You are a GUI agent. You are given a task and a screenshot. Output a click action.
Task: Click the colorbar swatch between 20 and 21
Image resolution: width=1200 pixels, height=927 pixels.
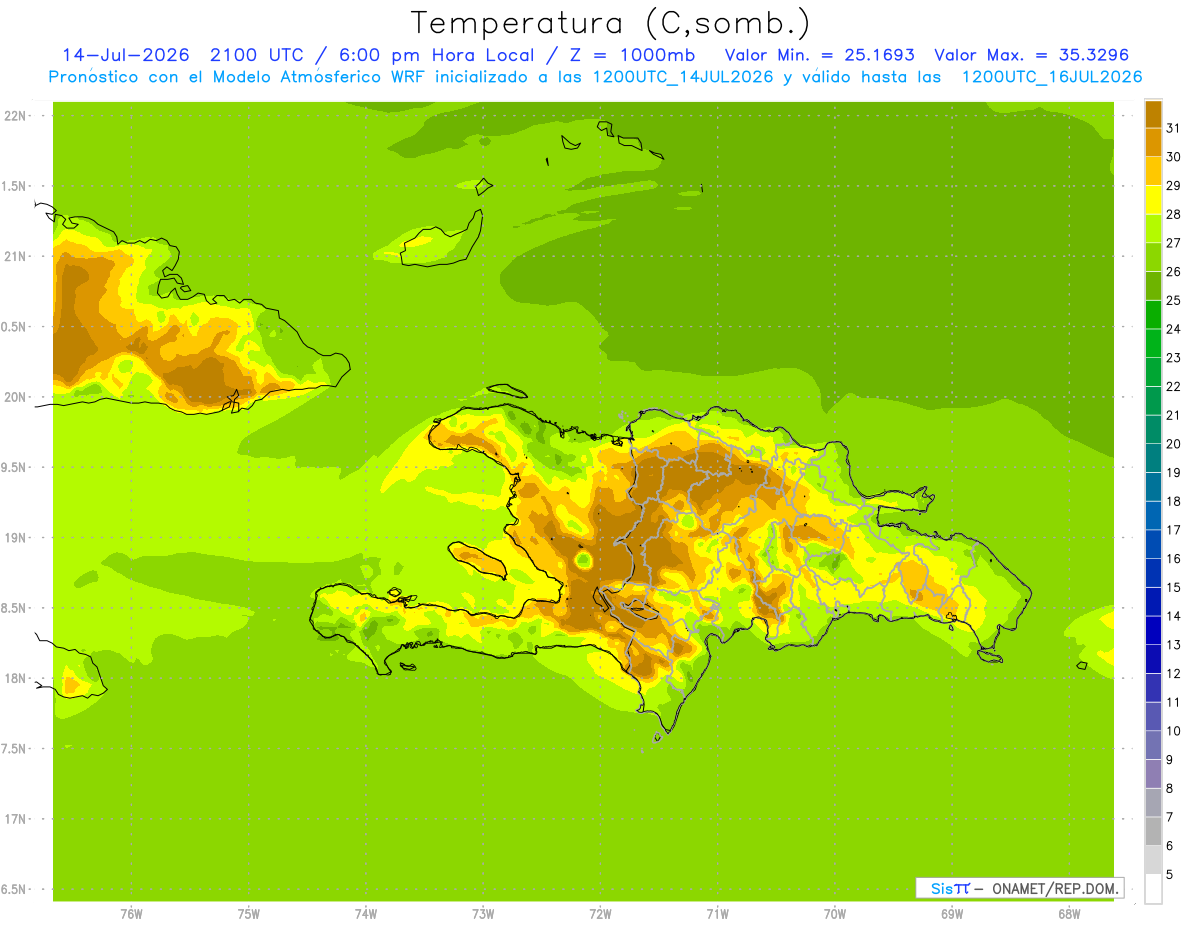(1153, 429)
